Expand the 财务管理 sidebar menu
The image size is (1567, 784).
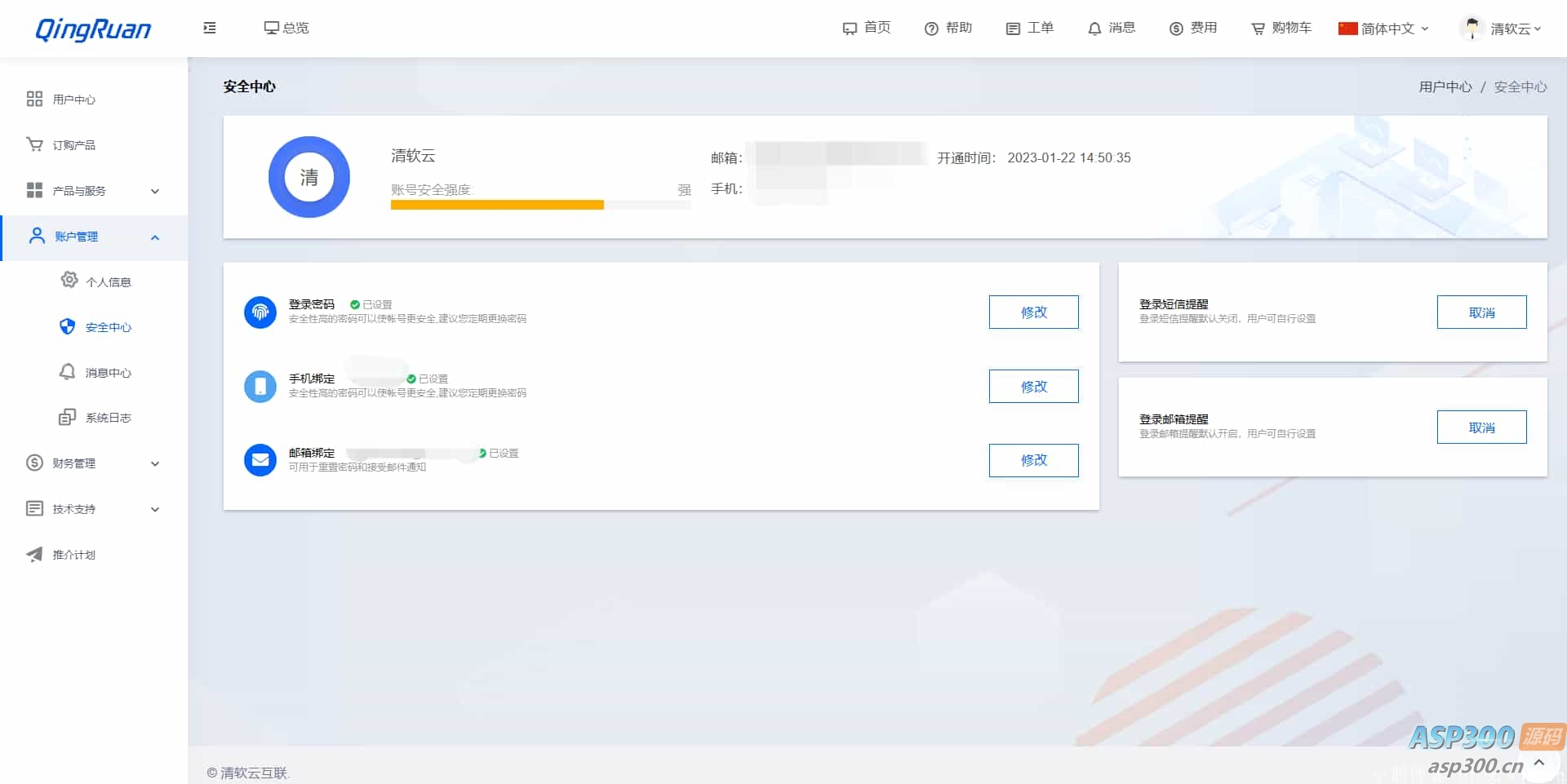click(92, 463)
